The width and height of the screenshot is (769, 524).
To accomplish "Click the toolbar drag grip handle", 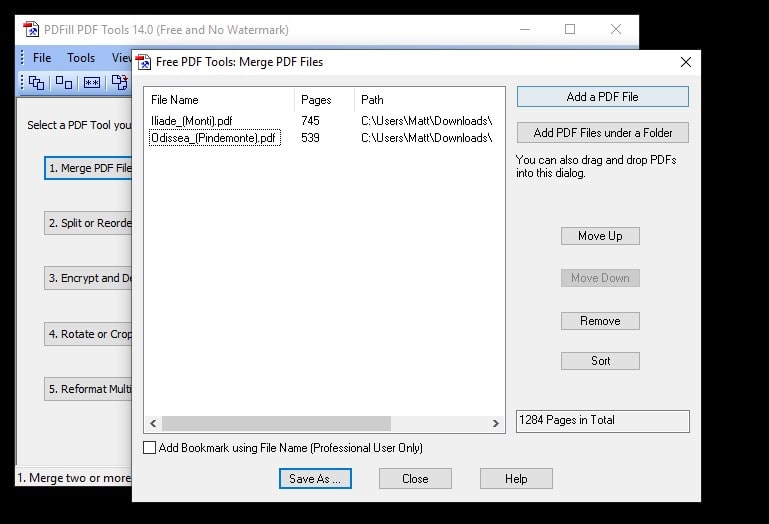I will pos(22,82).
